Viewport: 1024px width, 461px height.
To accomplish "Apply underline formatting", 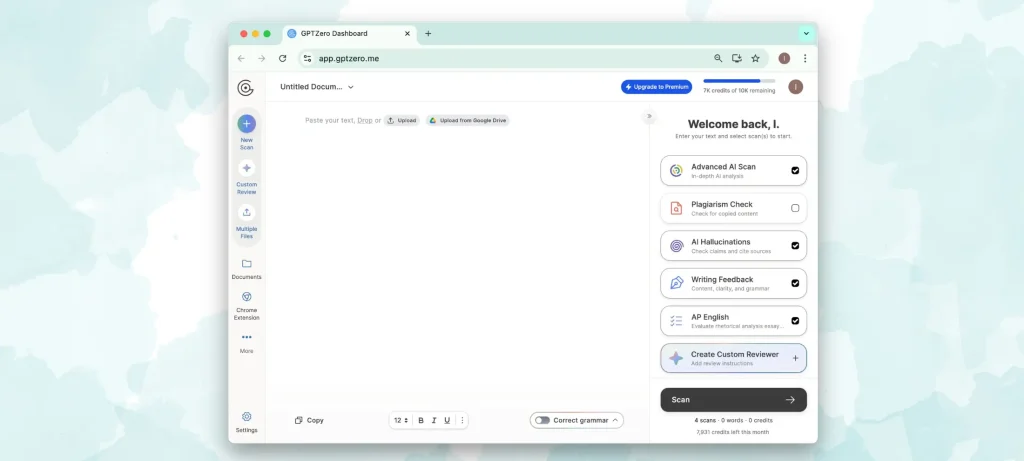I will point(447,421).
